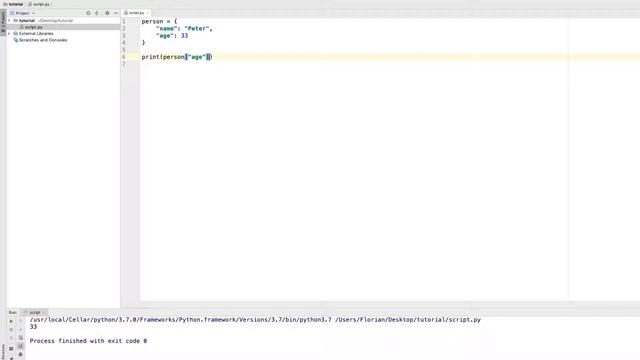Select External Libraries in the Project tree
640x360 pixels.
[x=36, y=33]
